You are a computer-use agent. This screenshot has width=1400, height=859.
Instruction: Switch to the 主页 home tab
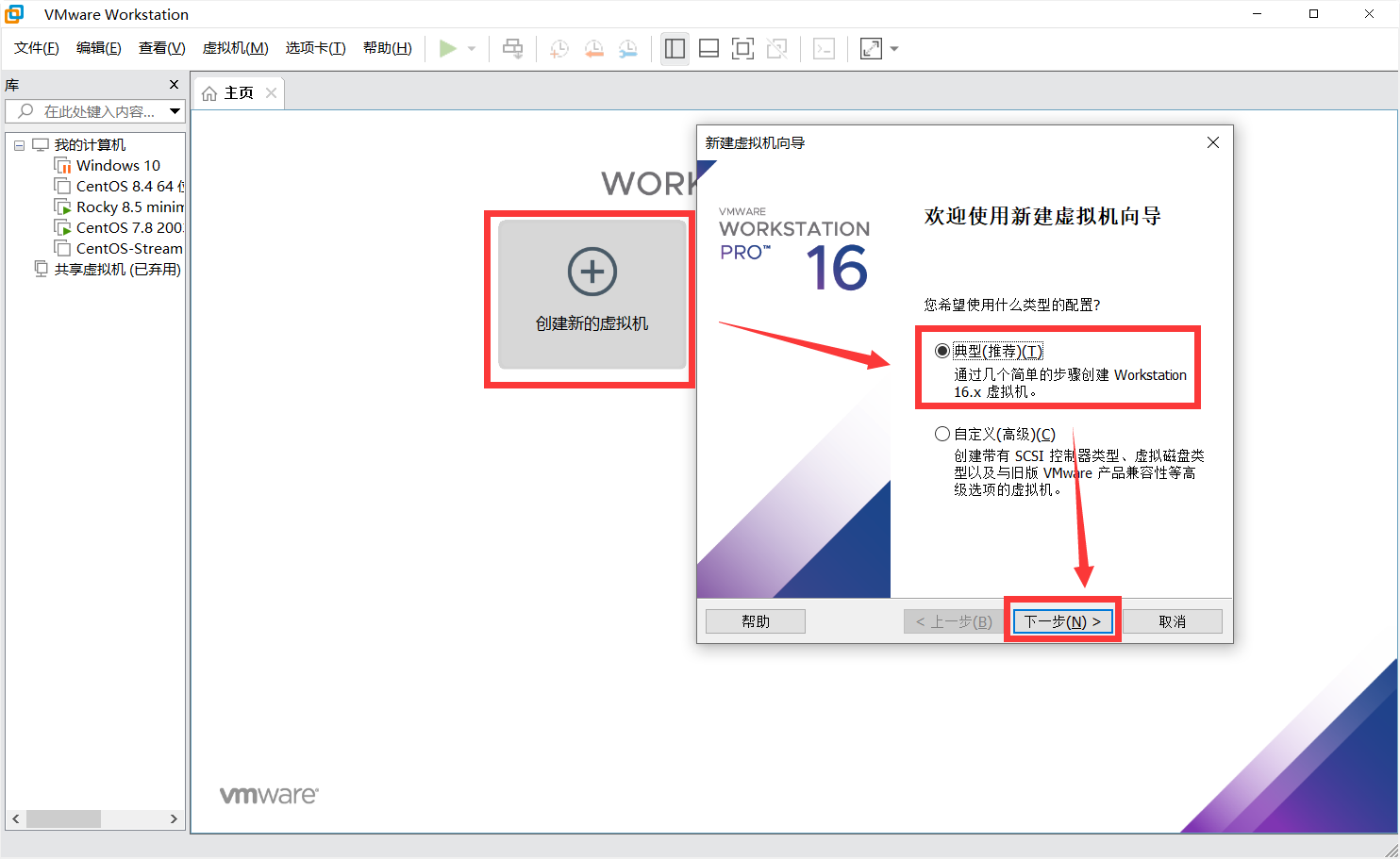click(239, 93)
